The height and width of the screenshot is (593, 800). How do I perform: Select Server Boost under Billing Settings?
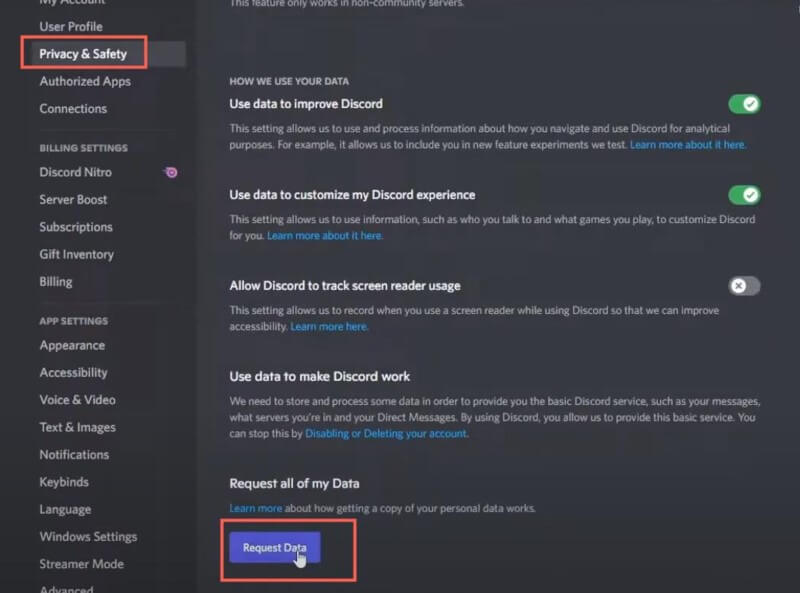coord(74,199)
